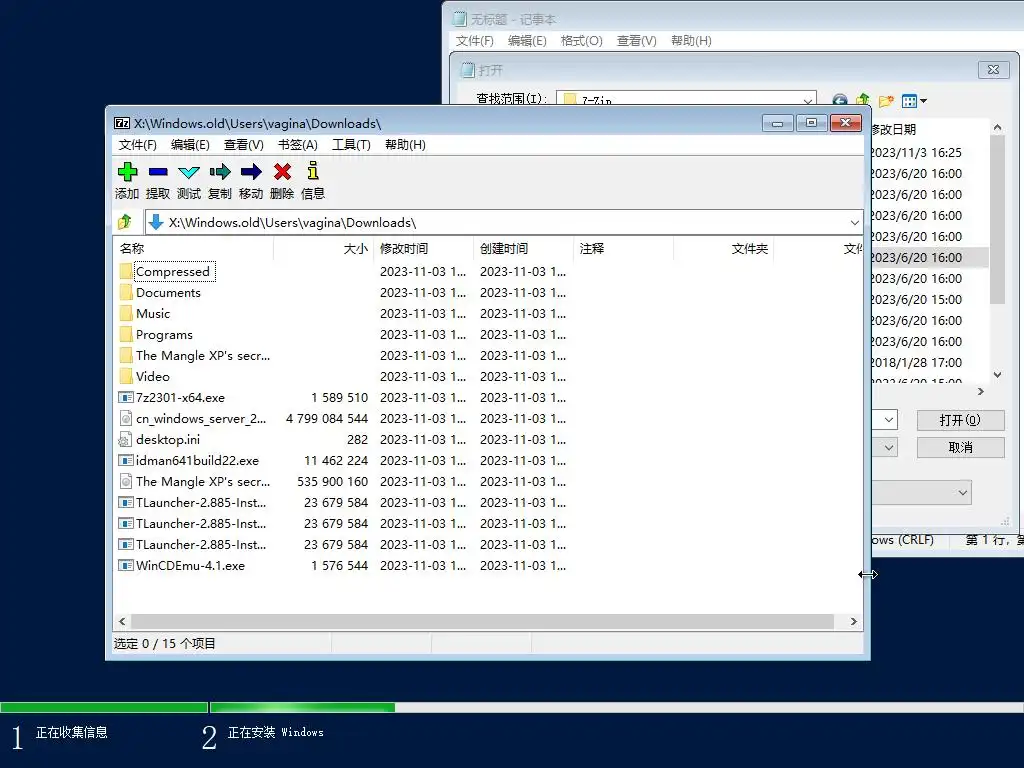Select WinCDEmu-4.1.exe file icon
The height and width of the screenshot is (768, 1024).
click(125, 565)
